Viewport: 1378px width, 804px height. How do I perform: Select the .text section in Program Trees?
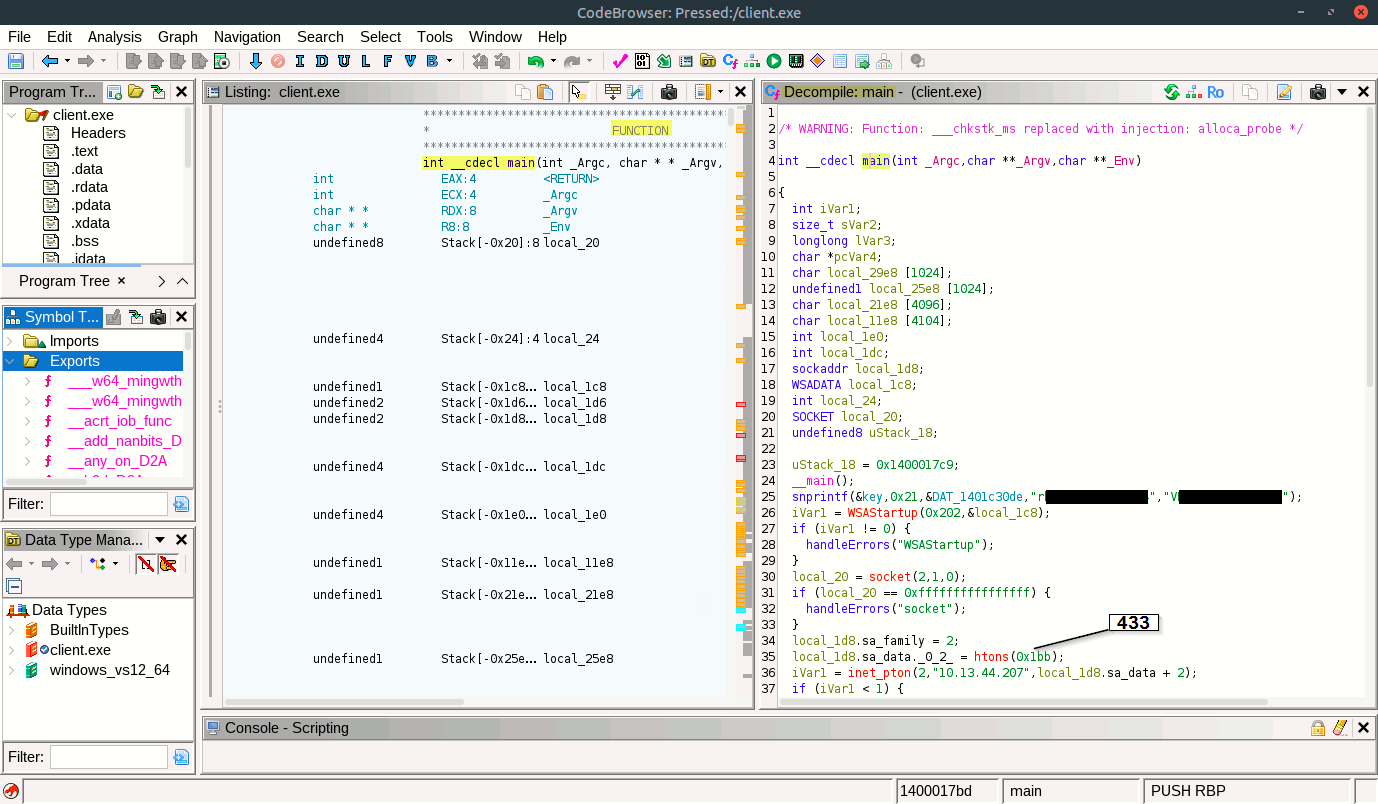pyautogui.click(x=84, y=151)
